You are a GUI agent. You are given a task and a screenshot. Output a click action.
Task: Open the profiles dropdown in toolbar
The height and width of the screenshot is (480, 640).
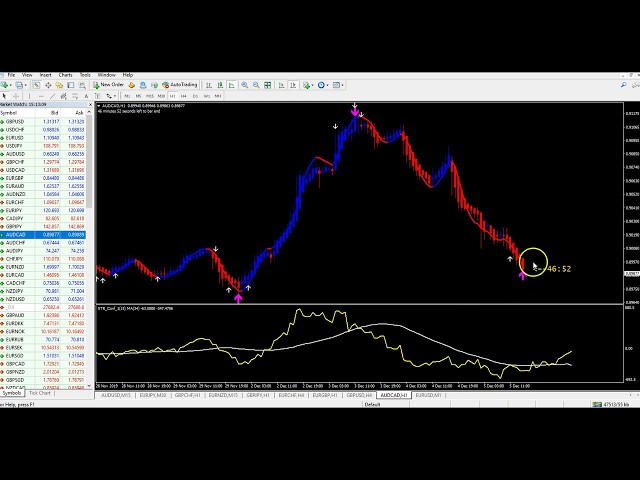(x=19, y=85)
